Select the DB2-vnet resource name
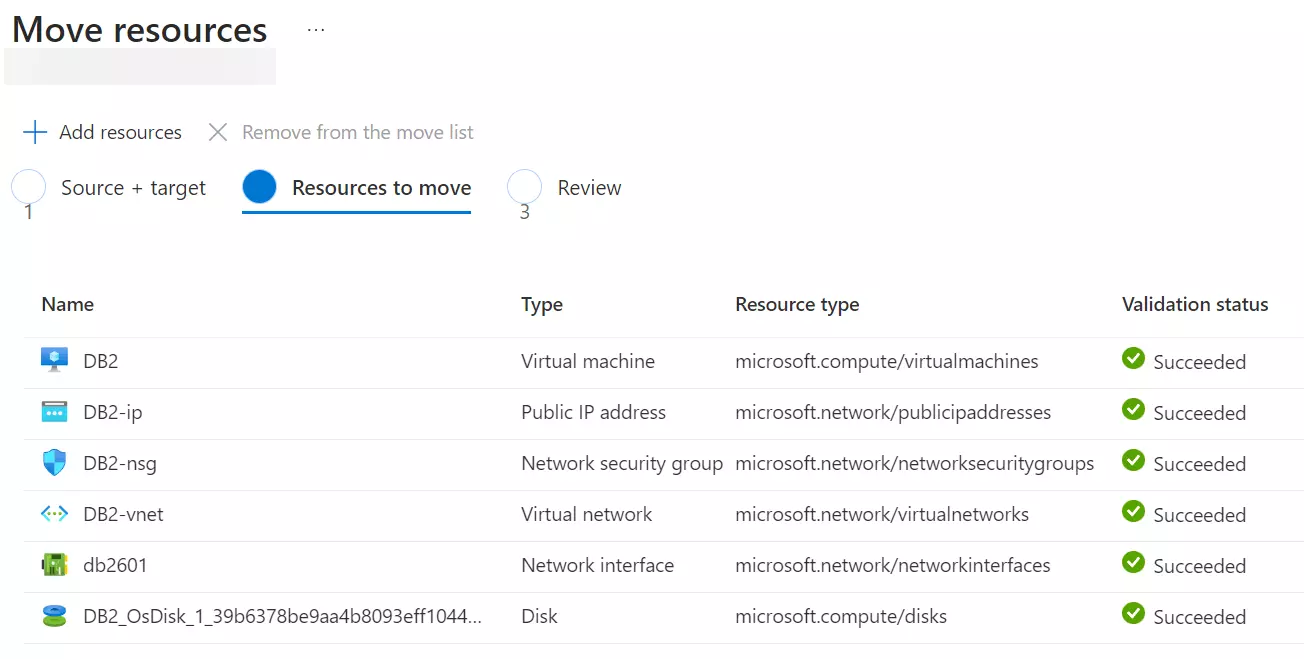1304x659 pixels. click(123, 514)
